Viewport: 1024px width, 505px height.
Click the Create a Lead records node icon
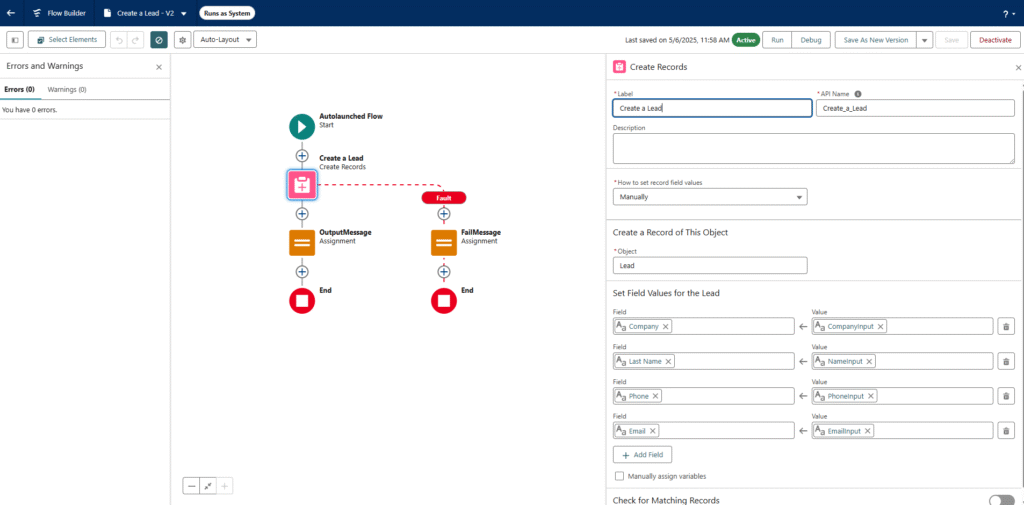coord(302,184)
